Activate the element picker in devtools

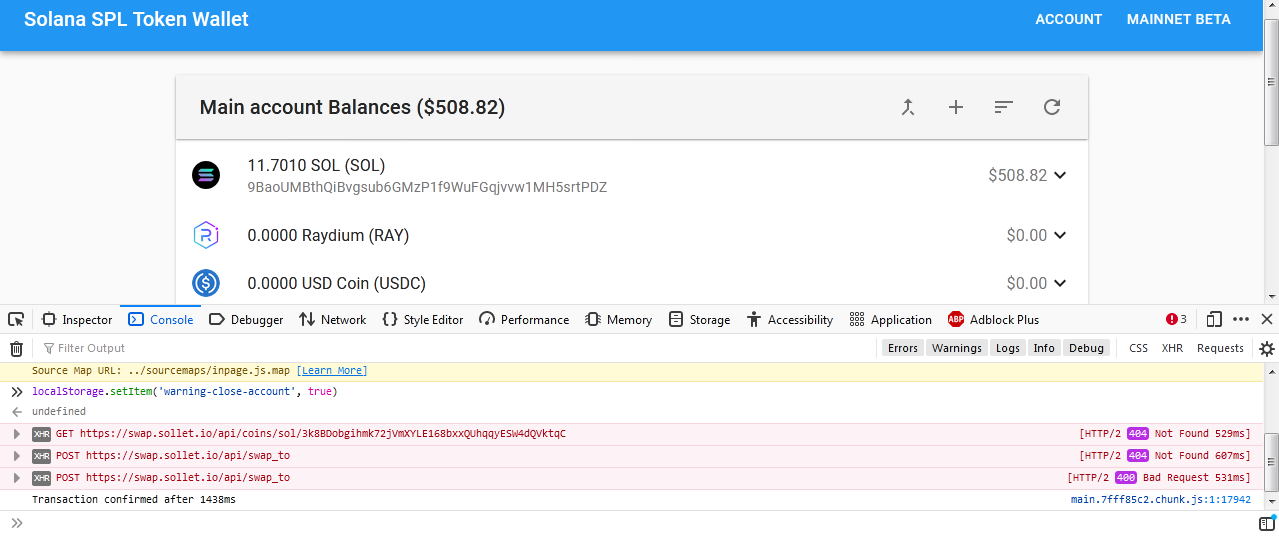[x=16, y=319]
